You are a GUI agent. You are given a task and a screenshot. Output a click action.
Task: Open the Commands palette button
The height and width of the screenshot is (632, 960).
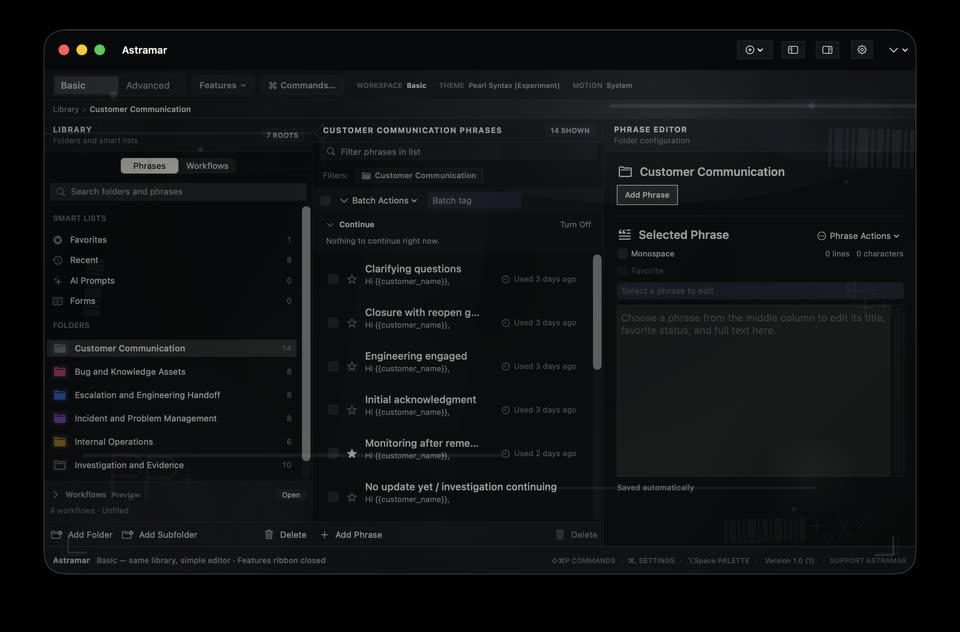pos(302,85)
